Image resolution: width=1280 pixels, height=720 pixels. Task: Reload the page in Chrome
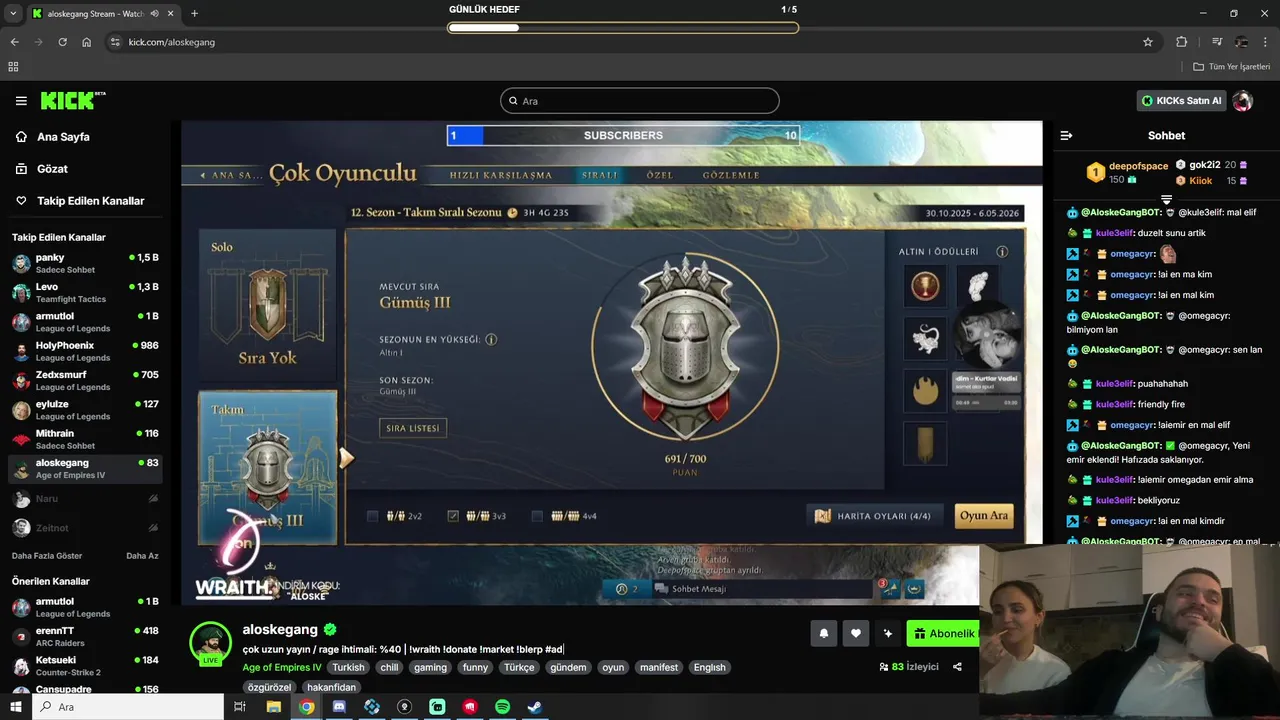click(x=62, y=42)
